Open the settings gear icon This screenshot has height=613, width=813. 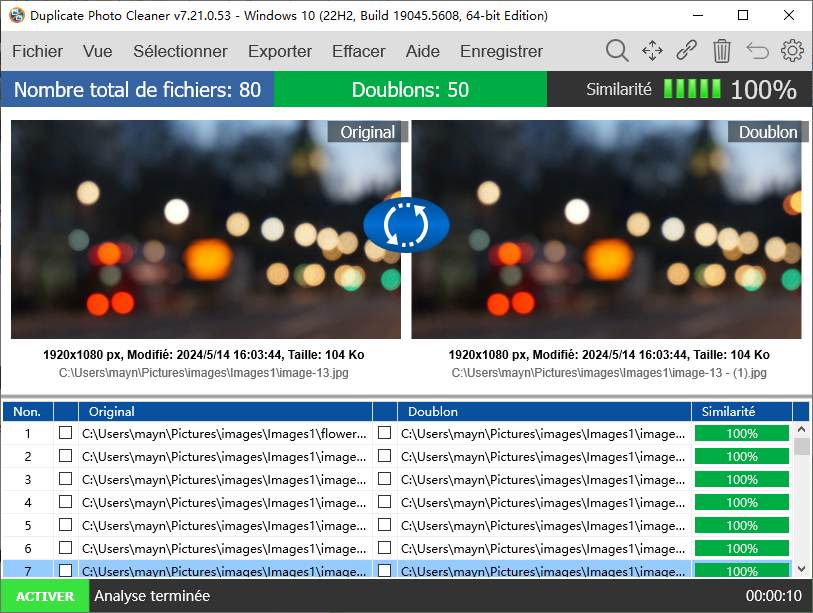(x=792, y=51)
